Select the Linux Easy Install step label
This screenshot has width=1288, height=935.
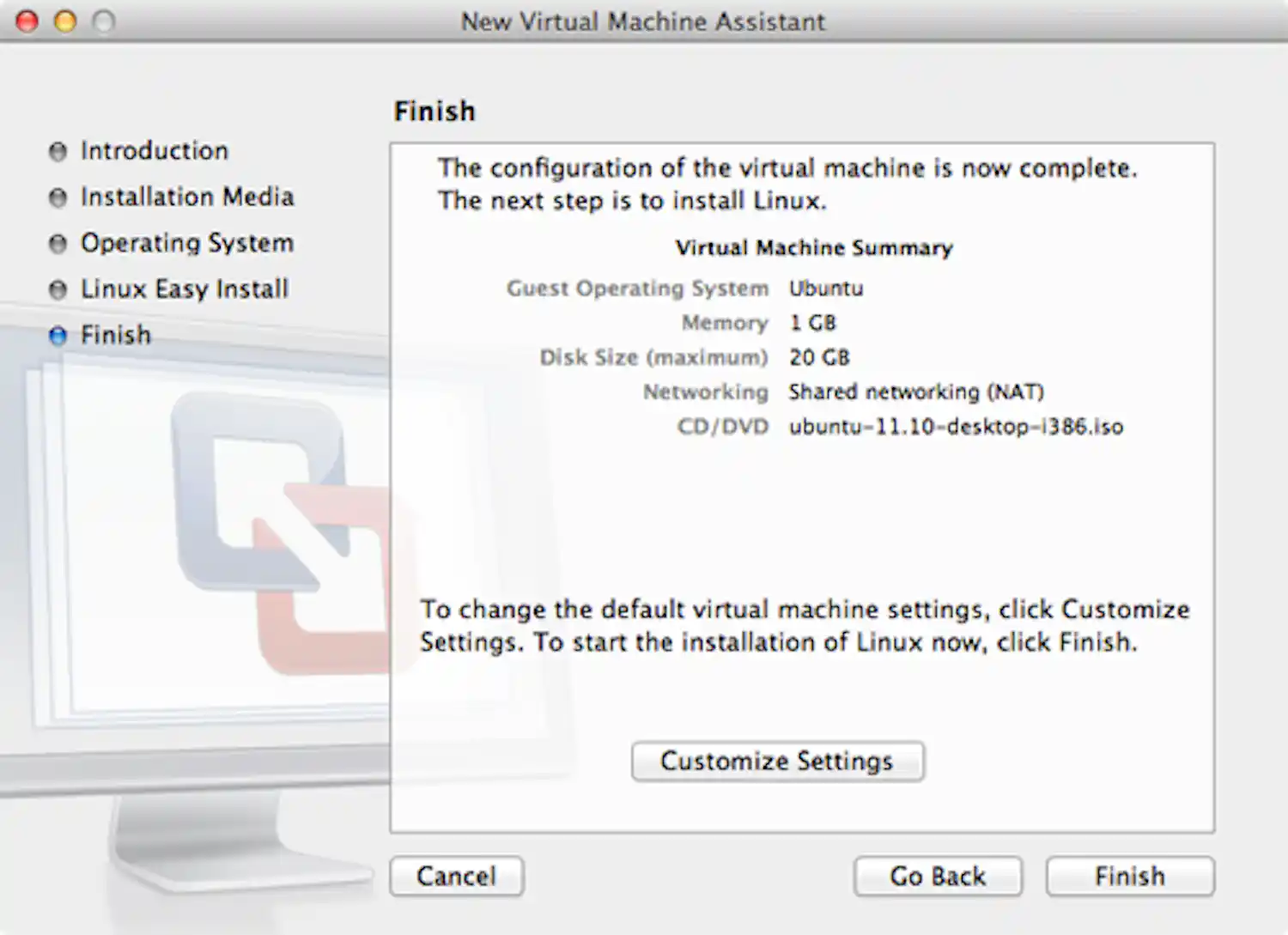[x=184, y=289]
